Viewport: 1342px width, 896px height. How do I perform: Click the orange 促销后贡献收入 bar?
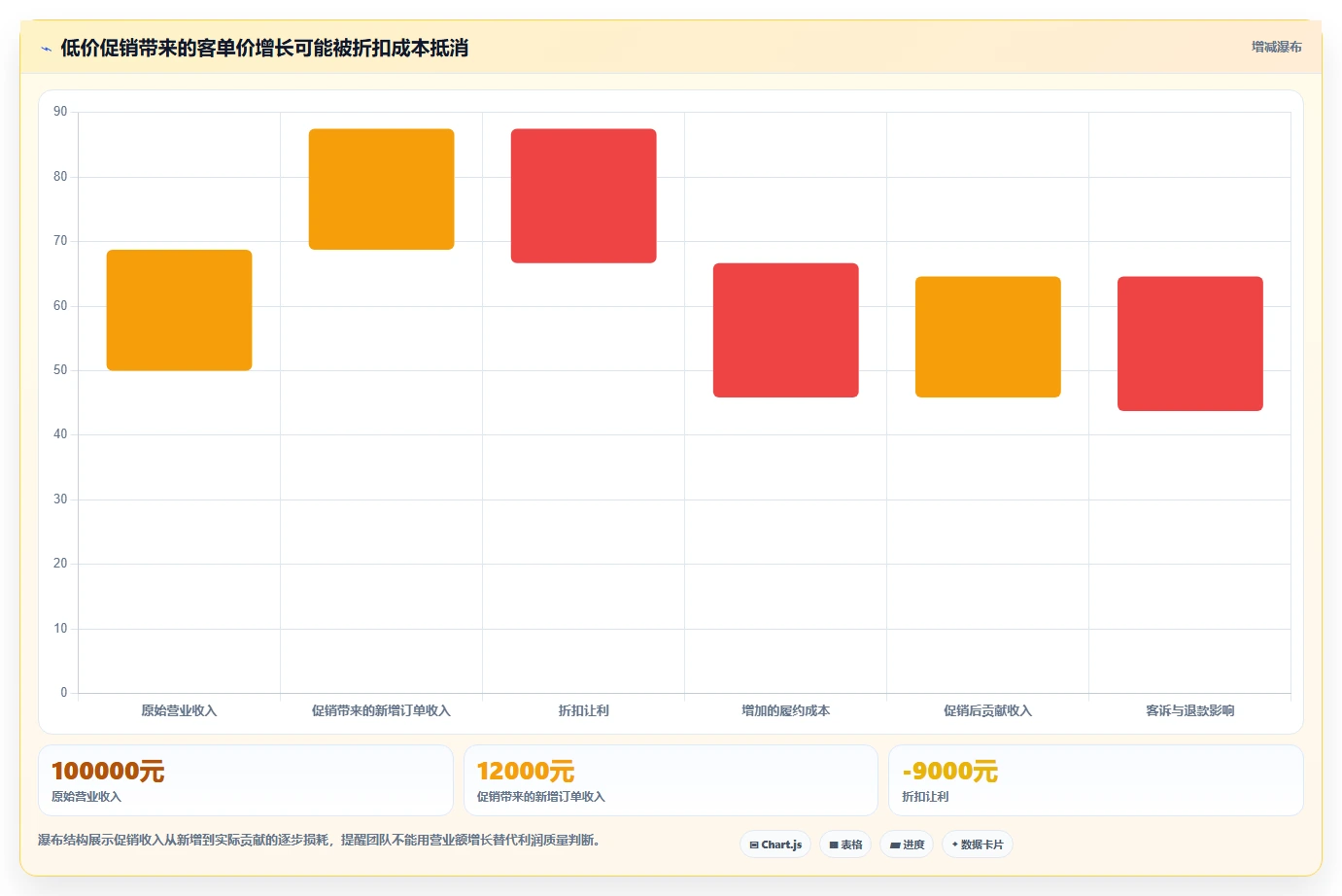[987, 337]
